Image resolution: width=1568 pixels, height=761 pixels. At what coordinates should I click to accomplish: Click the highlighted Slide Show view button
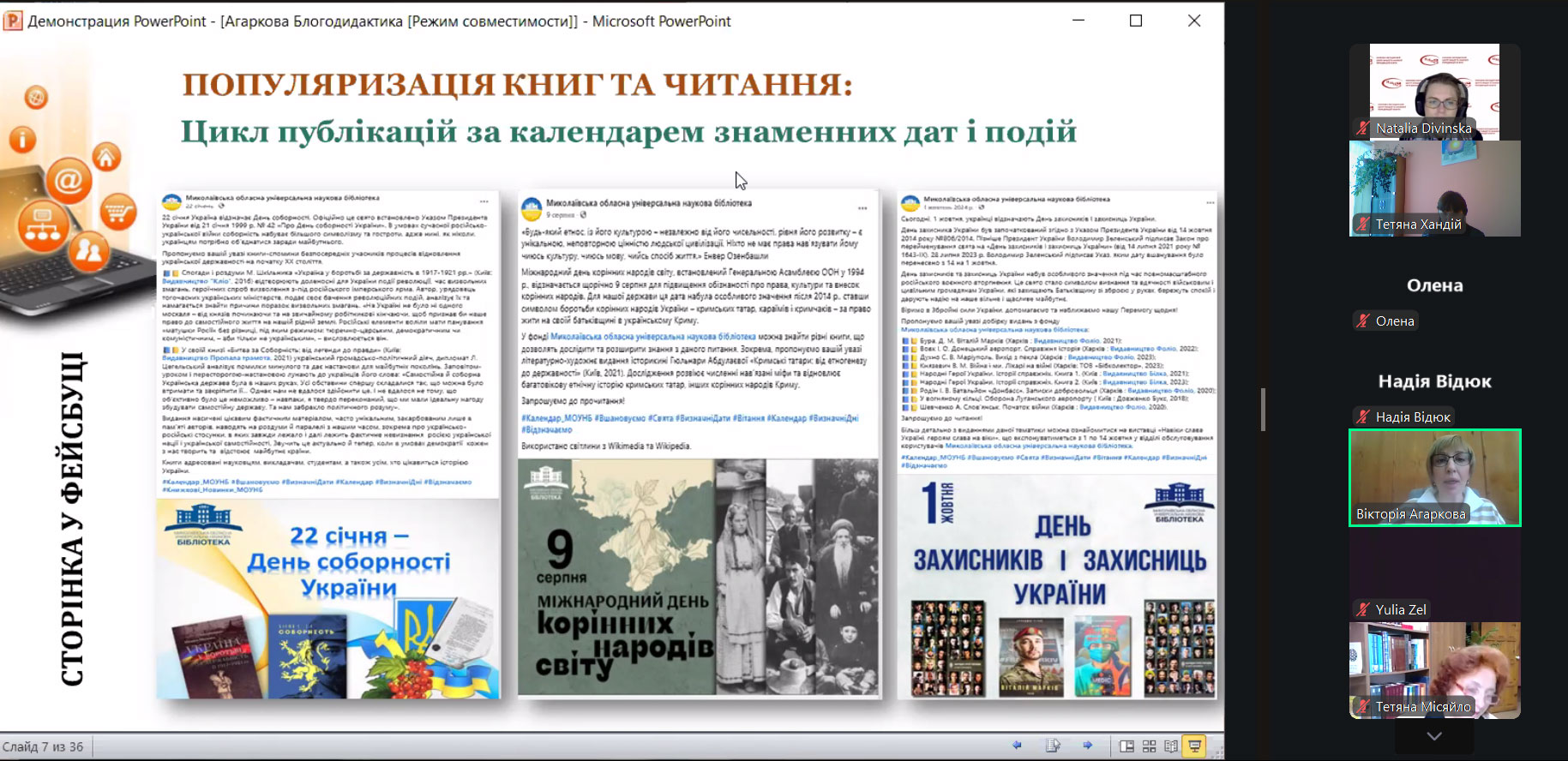pos(1194,746)
